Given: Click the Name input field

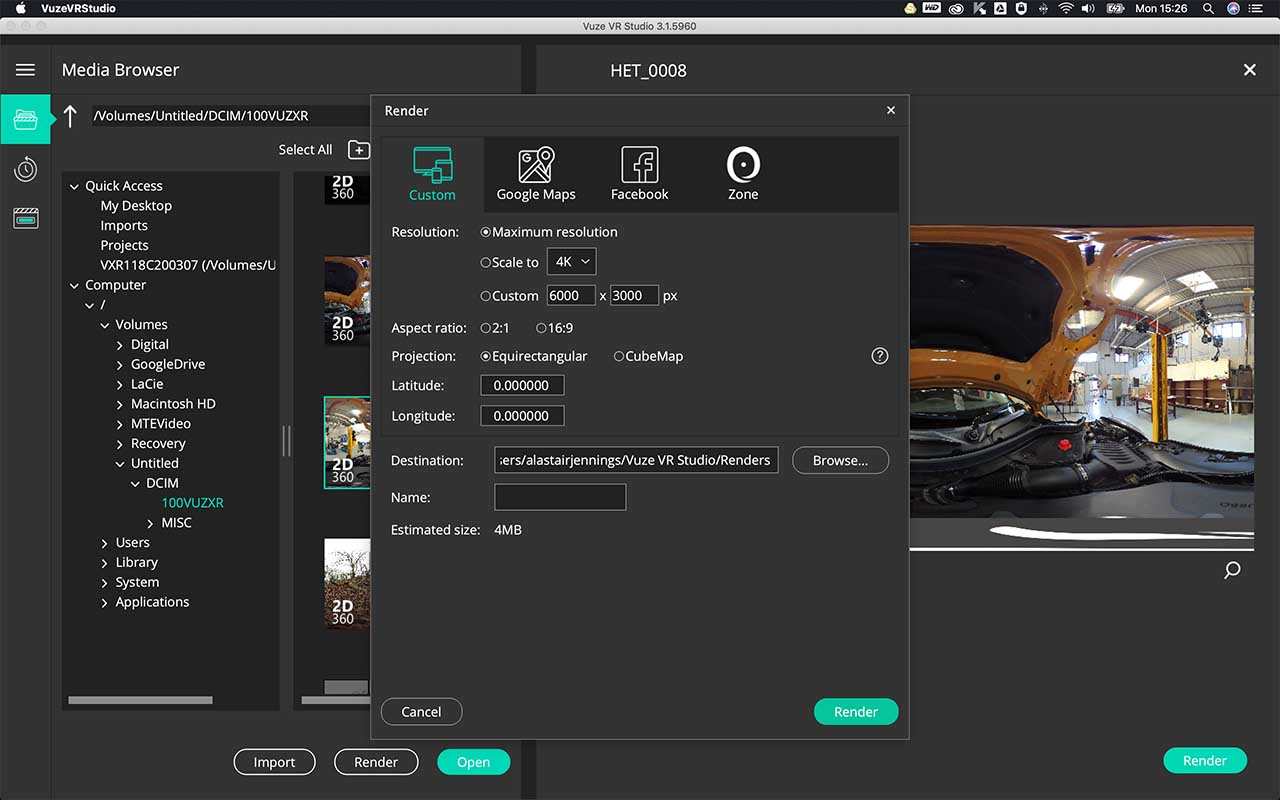Looking at the screenshot, I should 560,497.
